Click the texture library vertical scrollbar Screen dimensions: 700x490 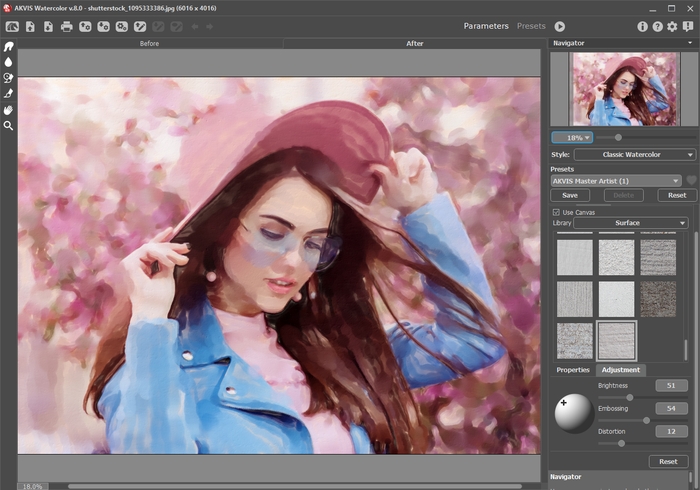[x=686, y=350]
